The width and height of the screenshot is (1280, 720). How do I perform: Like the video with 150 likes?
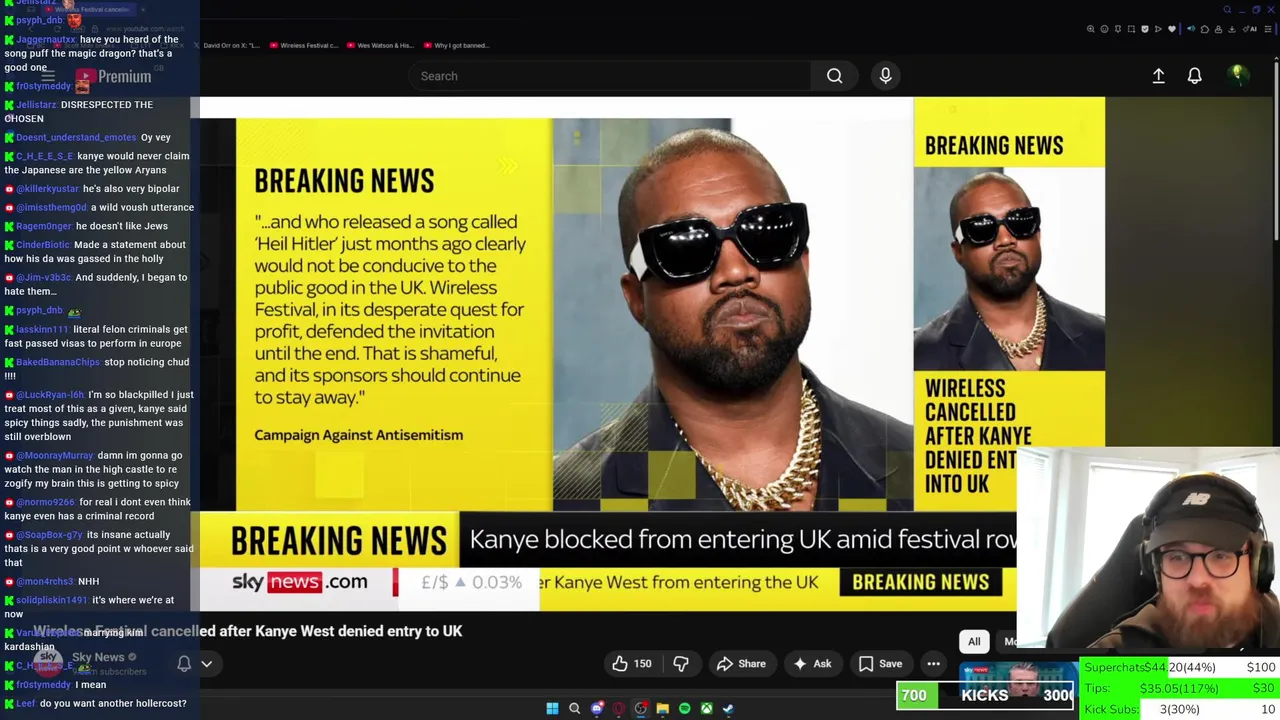[632, 664]
